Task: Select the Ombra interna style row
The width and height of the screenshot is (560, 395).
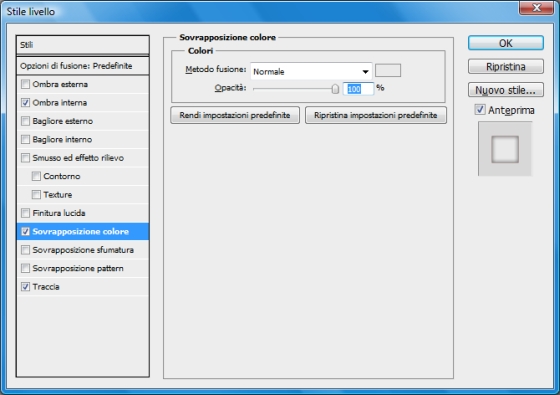Action: pyautogui.click(x=82, y=103)
